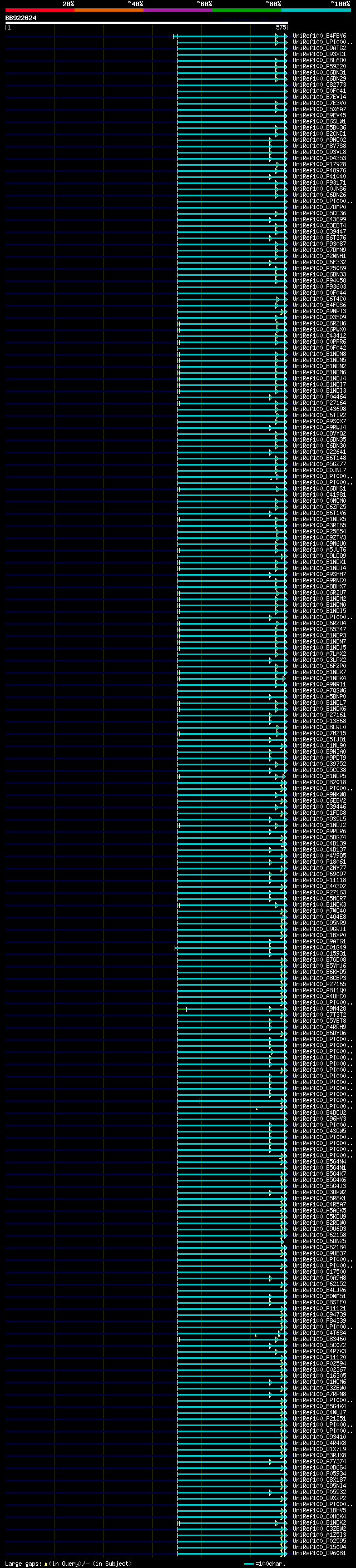This screenshot has height=1568, width=356.
Task: Select the UniRef100_P69097 hit label
Action: click(x=319, y=873)
